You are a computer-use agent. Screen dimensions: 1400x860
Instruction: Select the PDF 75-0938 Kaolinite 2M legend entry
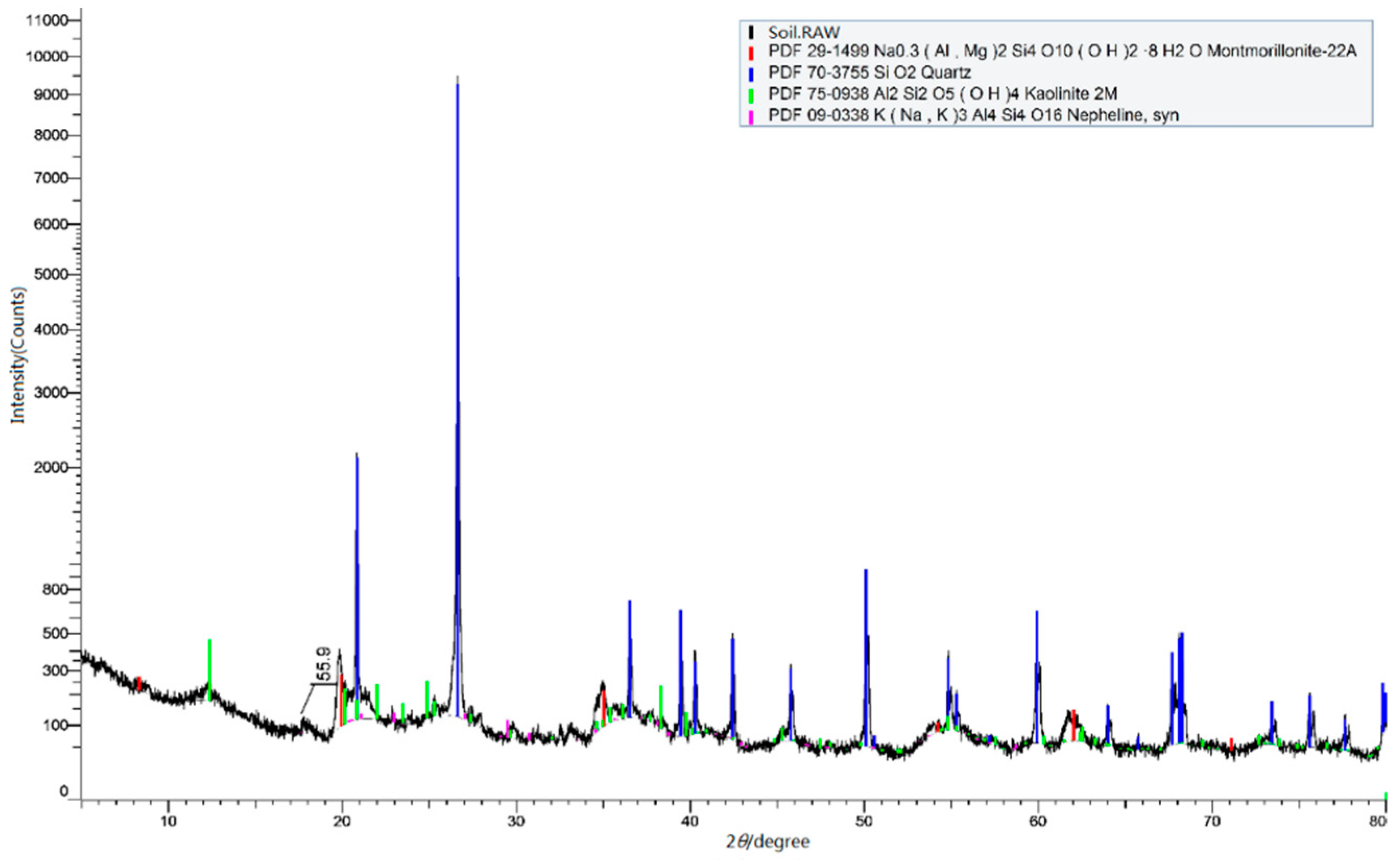[943, 94]
